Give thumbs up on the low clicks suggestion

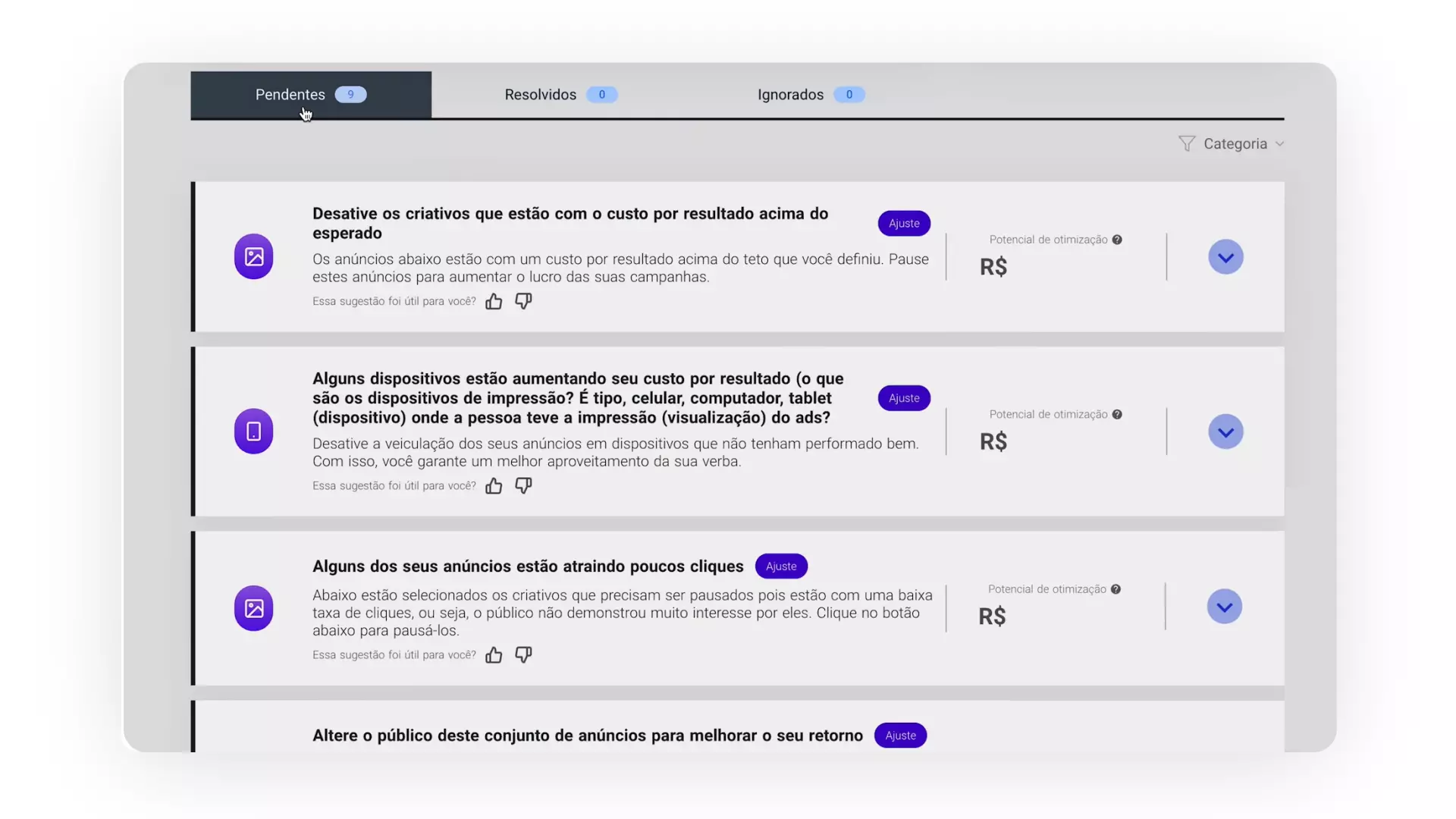(x=494, y=654)
